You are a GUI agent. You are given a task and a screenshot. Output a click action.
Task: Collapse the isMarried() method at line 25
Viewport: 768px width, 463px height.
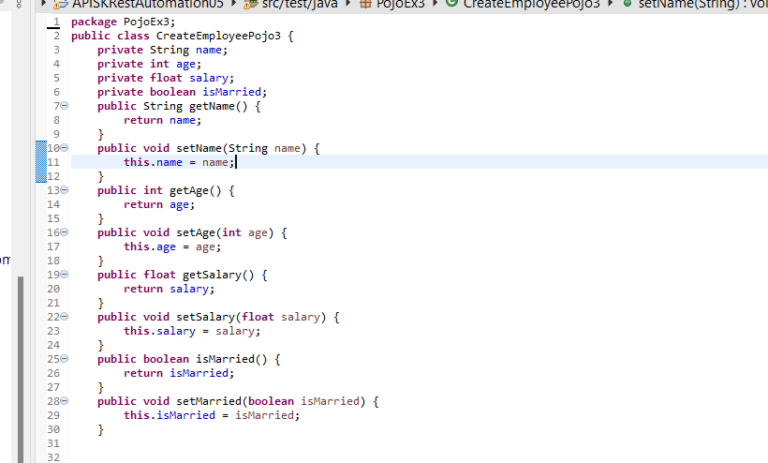(x=65, y=358)
